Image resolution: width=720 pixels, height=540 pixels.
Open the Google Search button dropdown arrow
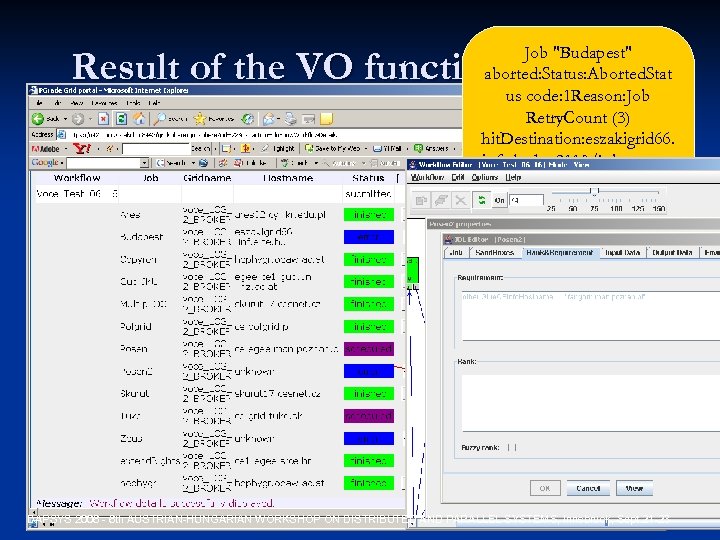coord(193,163)
